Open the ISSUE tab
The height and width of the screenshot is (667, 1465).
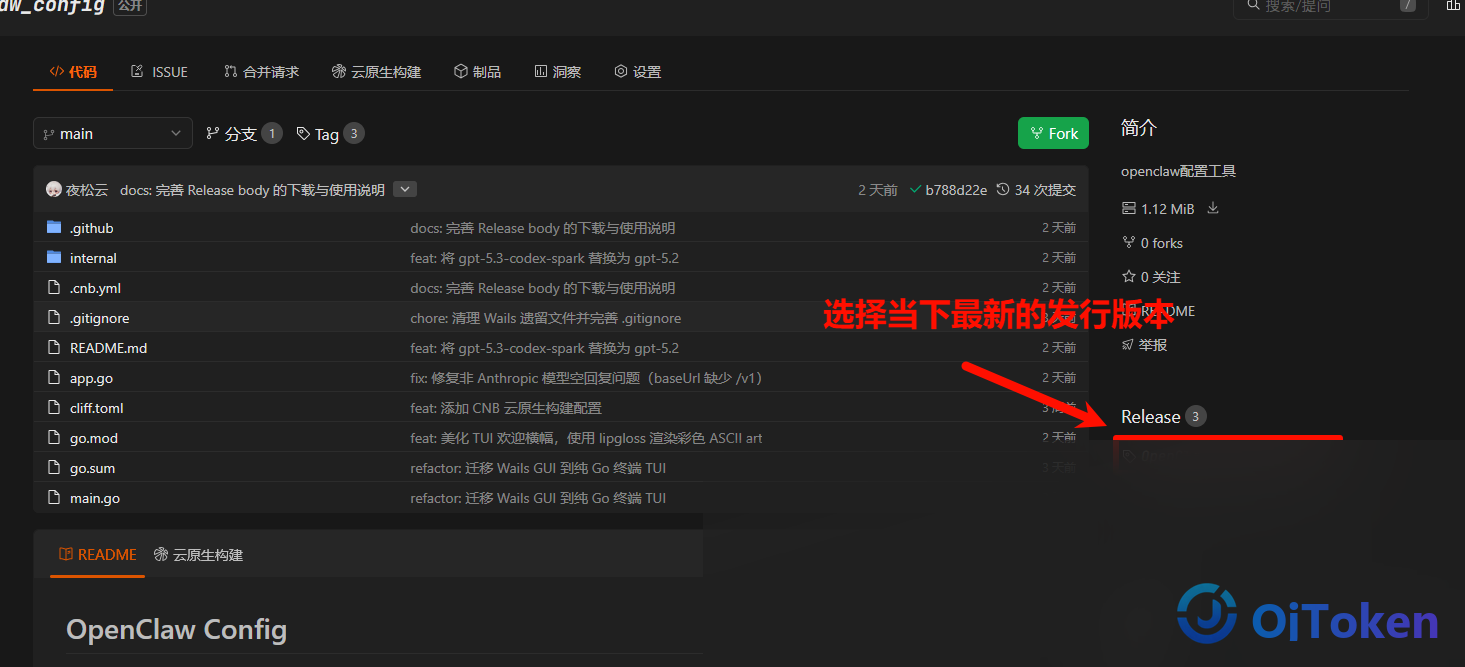(159, 72)
